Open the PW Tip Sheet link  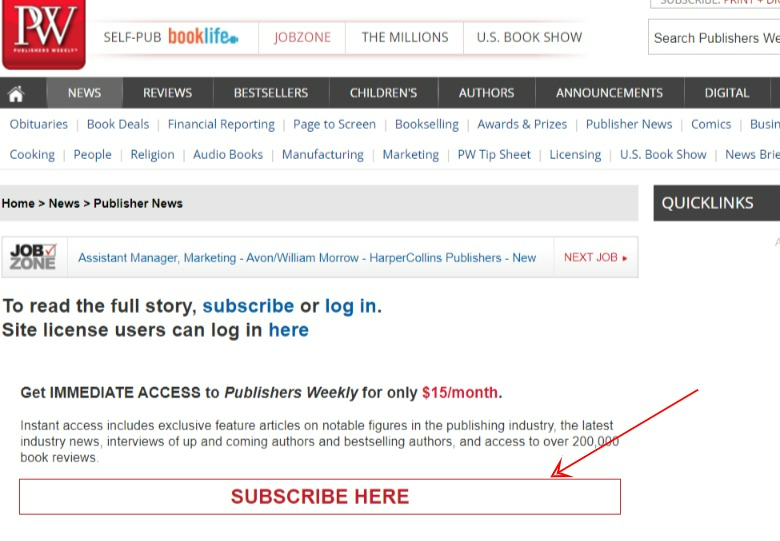(494, 155)
